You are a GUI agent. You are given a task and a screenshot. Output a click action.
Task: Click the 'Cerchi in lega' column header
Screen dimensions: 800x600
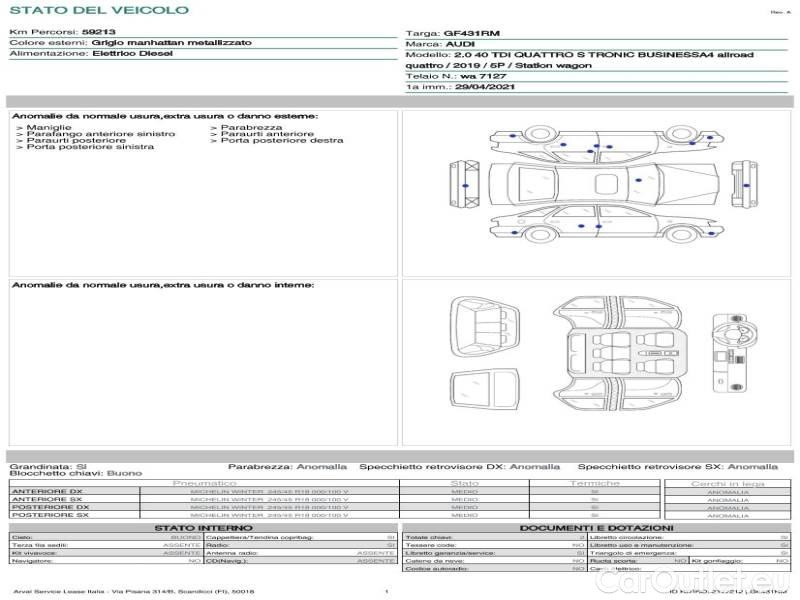728,483
